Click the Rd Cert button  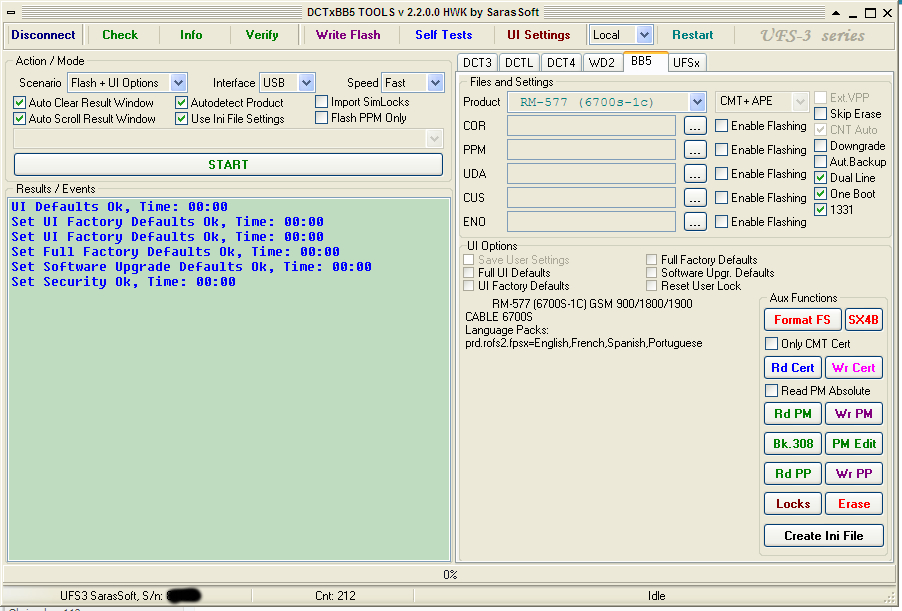pos(793,368)
